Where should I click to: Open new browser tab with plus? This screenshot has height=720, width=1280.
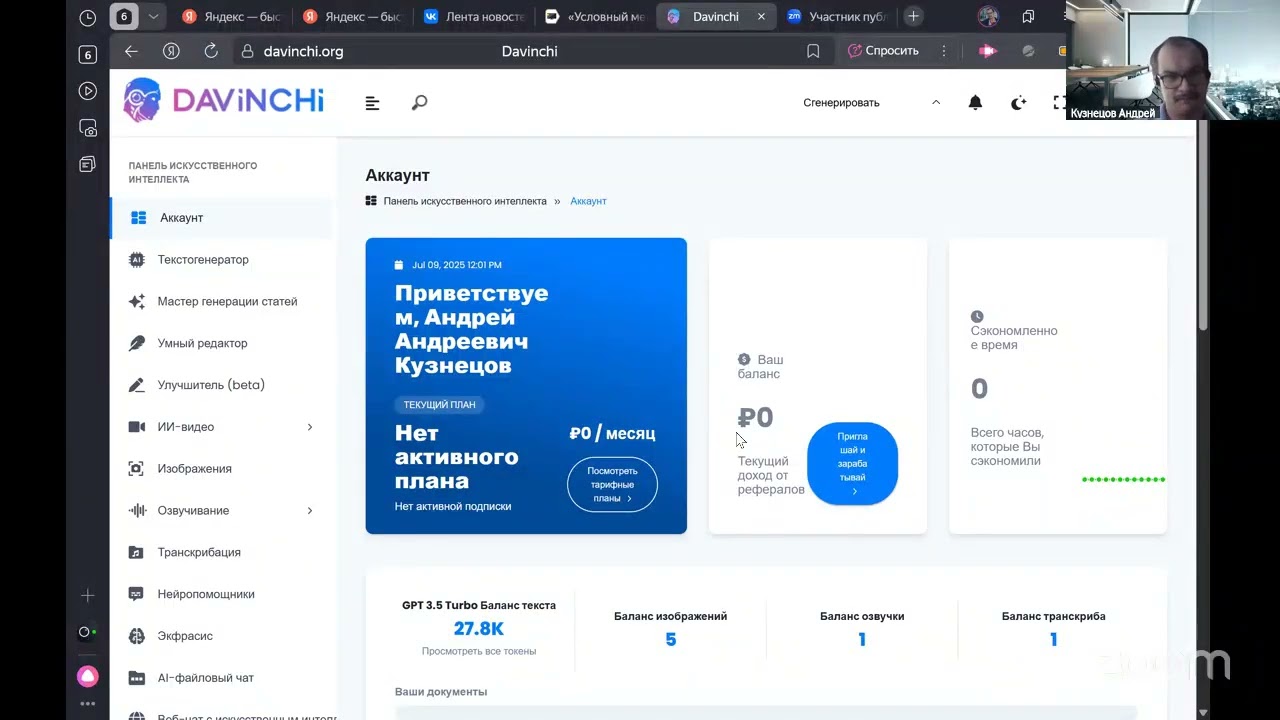[913, 17]
